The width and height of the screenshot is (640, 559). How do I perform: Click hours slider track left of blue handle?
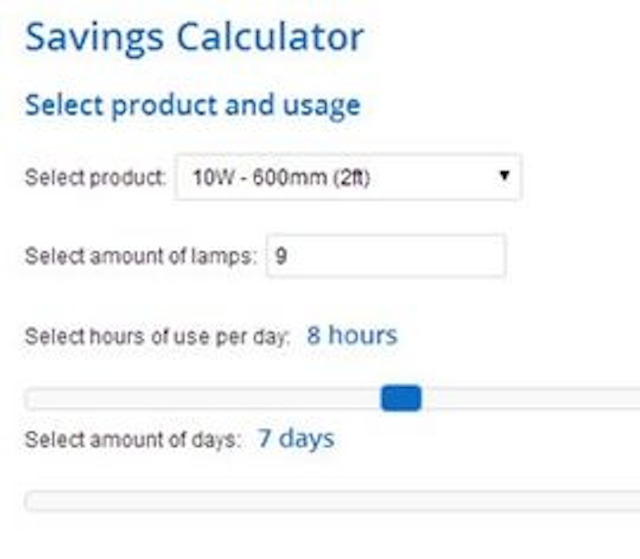[202, 399]
